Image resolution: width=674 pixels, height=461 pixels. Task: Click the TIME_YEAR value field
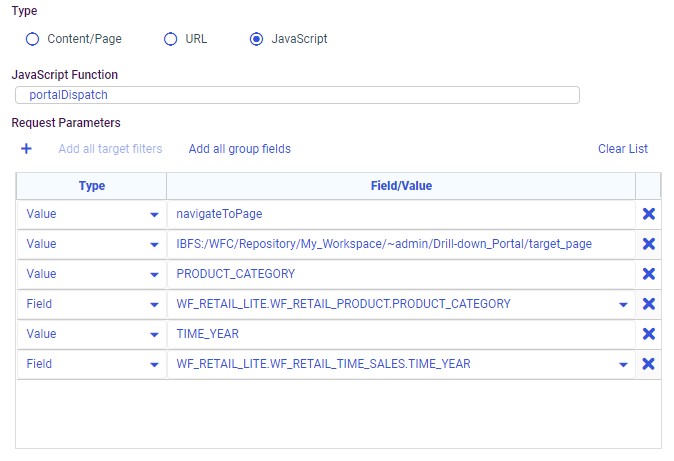(x=401, y=334)
